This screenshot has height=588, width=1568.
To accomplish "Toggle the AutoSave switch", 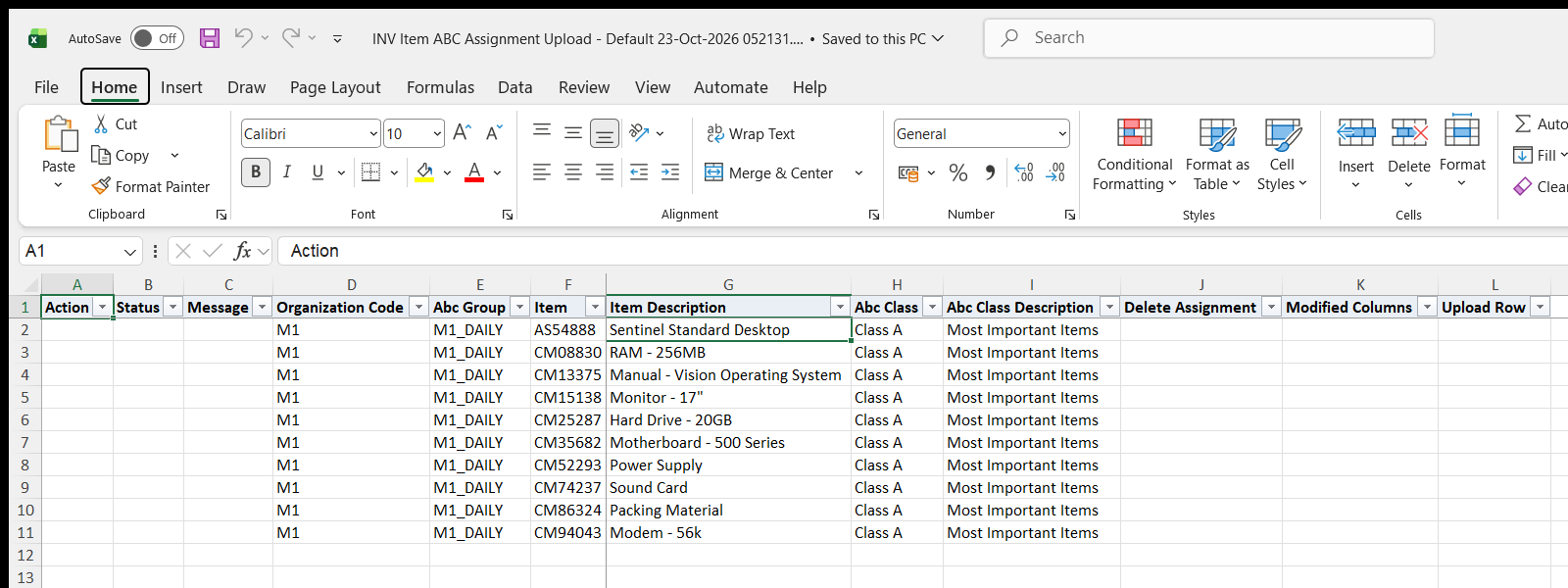I will coord(157,38).
